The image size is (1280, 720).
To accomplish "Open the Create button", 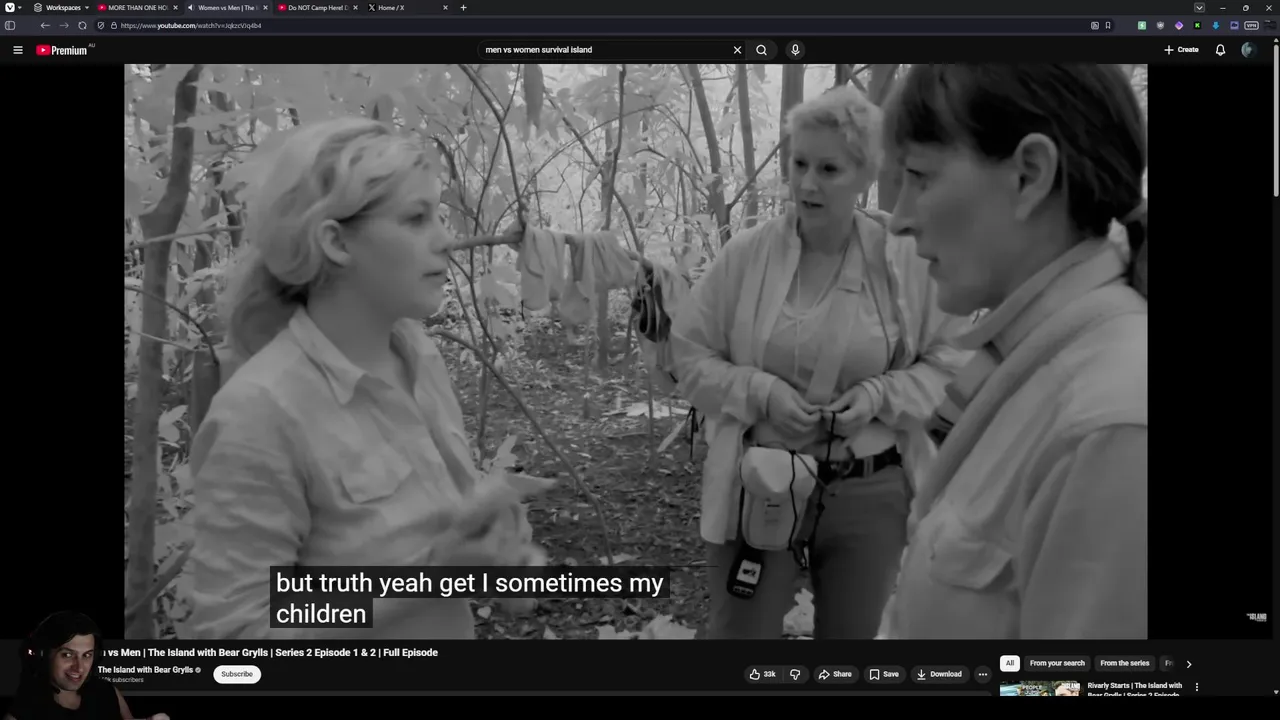I will (1181, 50).
